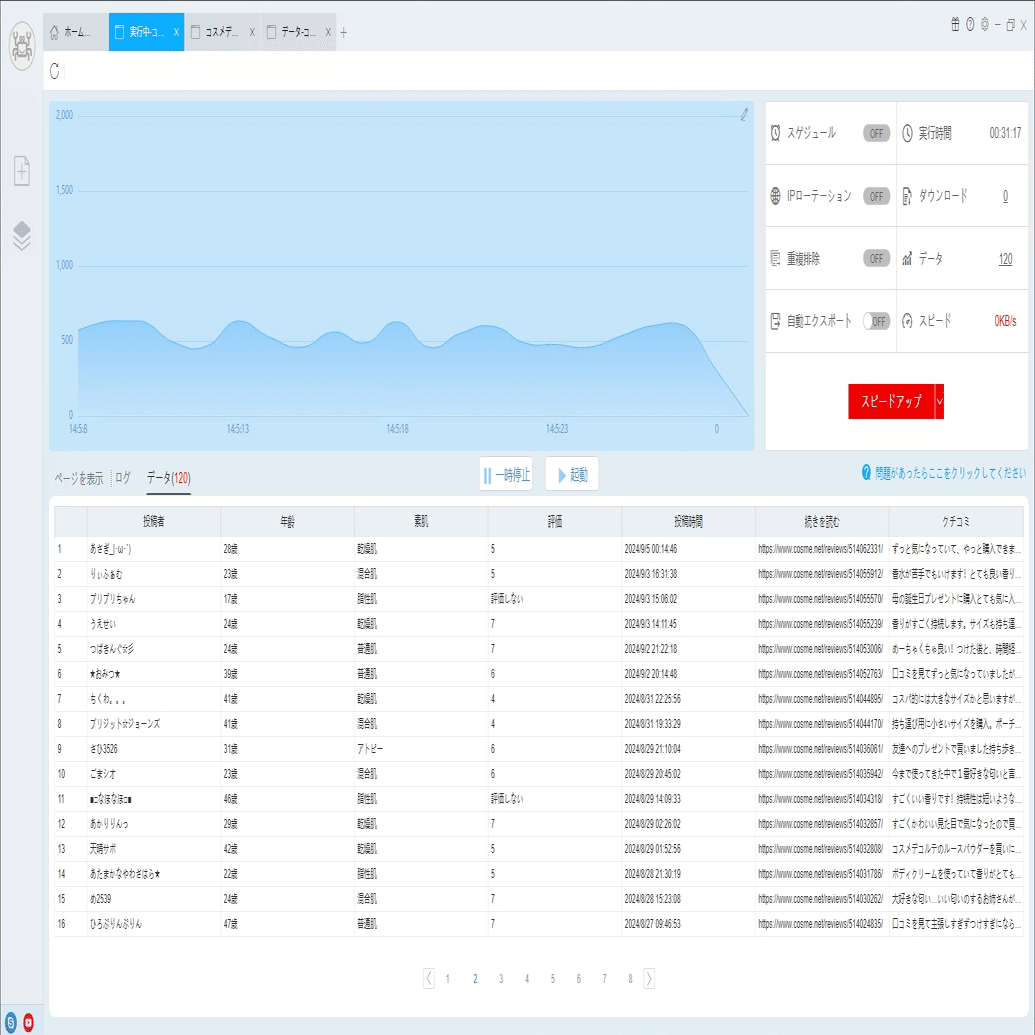This screenshot has height=1035, width=1035.
Task: Turn on the 重複排除 switch
Action: tap(877, 258)
